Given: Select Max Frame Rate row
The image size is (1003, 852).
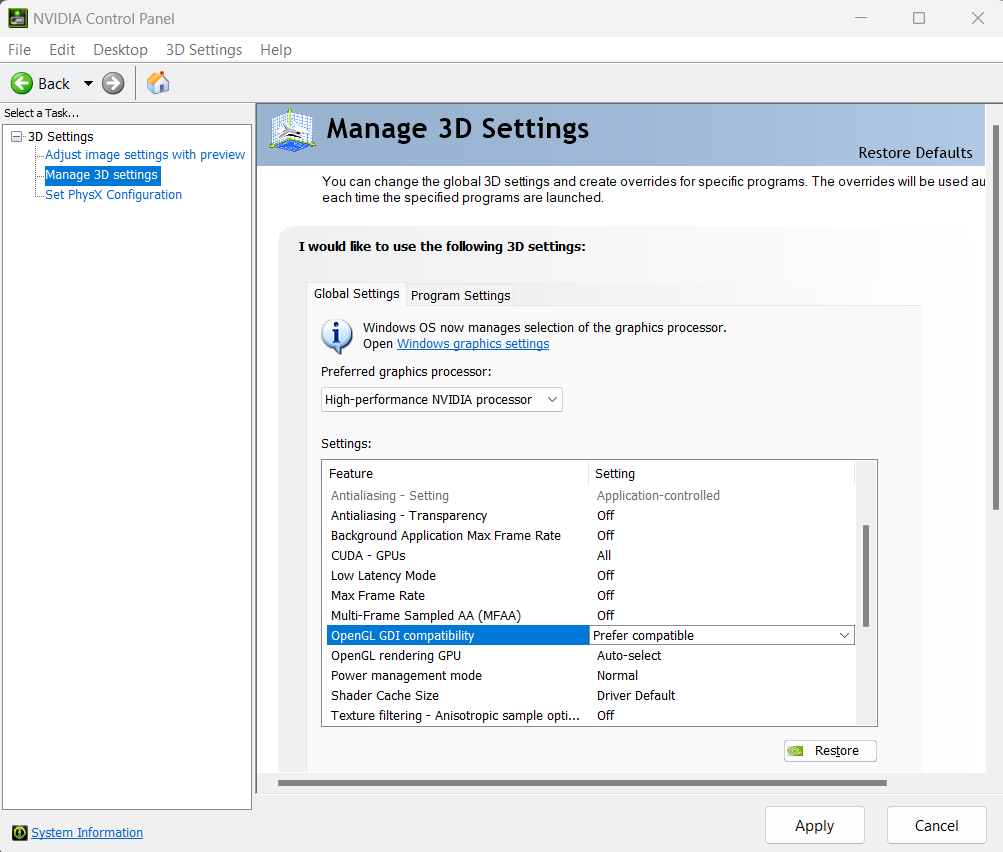Looking at the screenshot, I should [x=590, y=596].
